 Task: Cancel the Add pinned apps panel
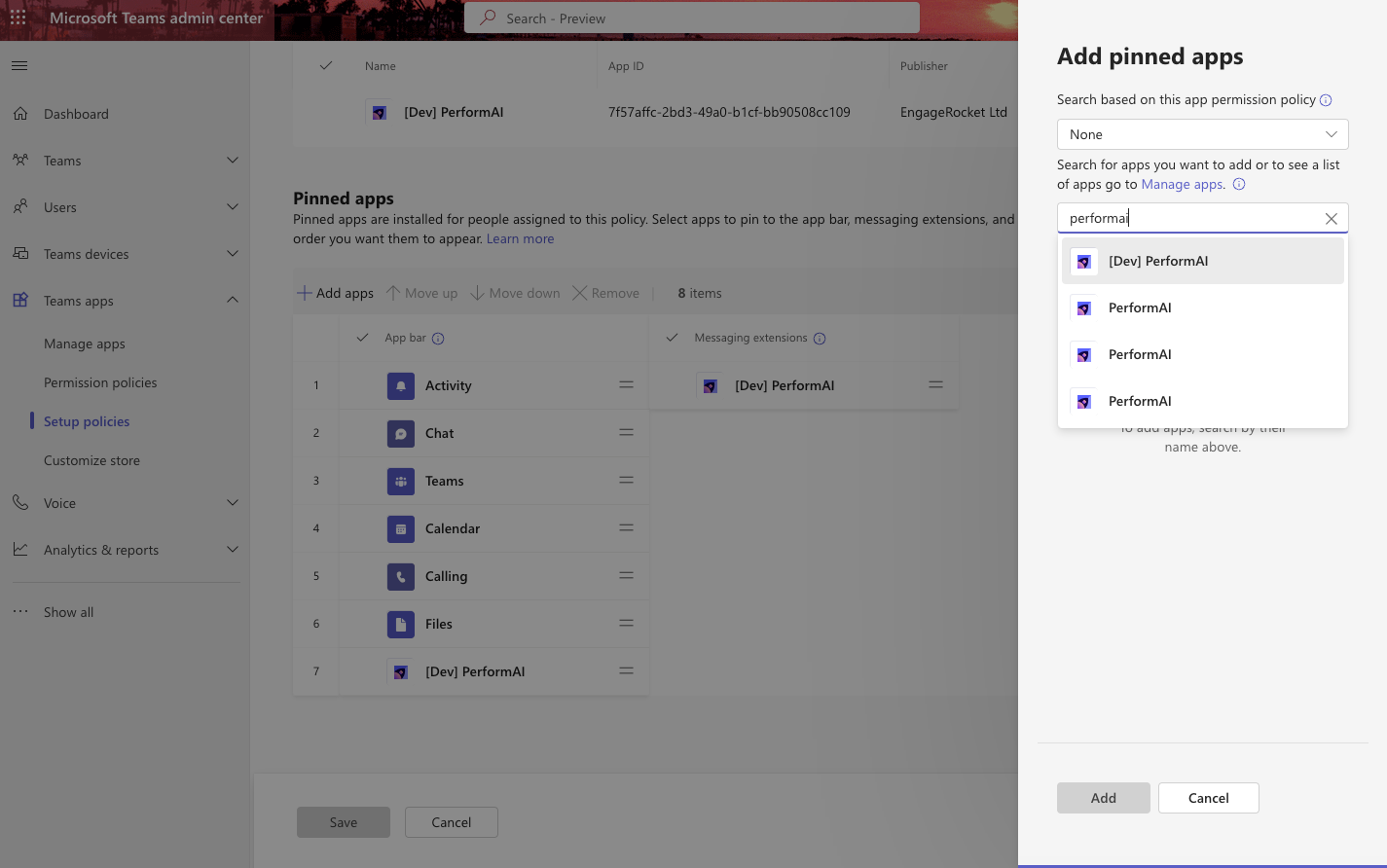click(1209, 798)
